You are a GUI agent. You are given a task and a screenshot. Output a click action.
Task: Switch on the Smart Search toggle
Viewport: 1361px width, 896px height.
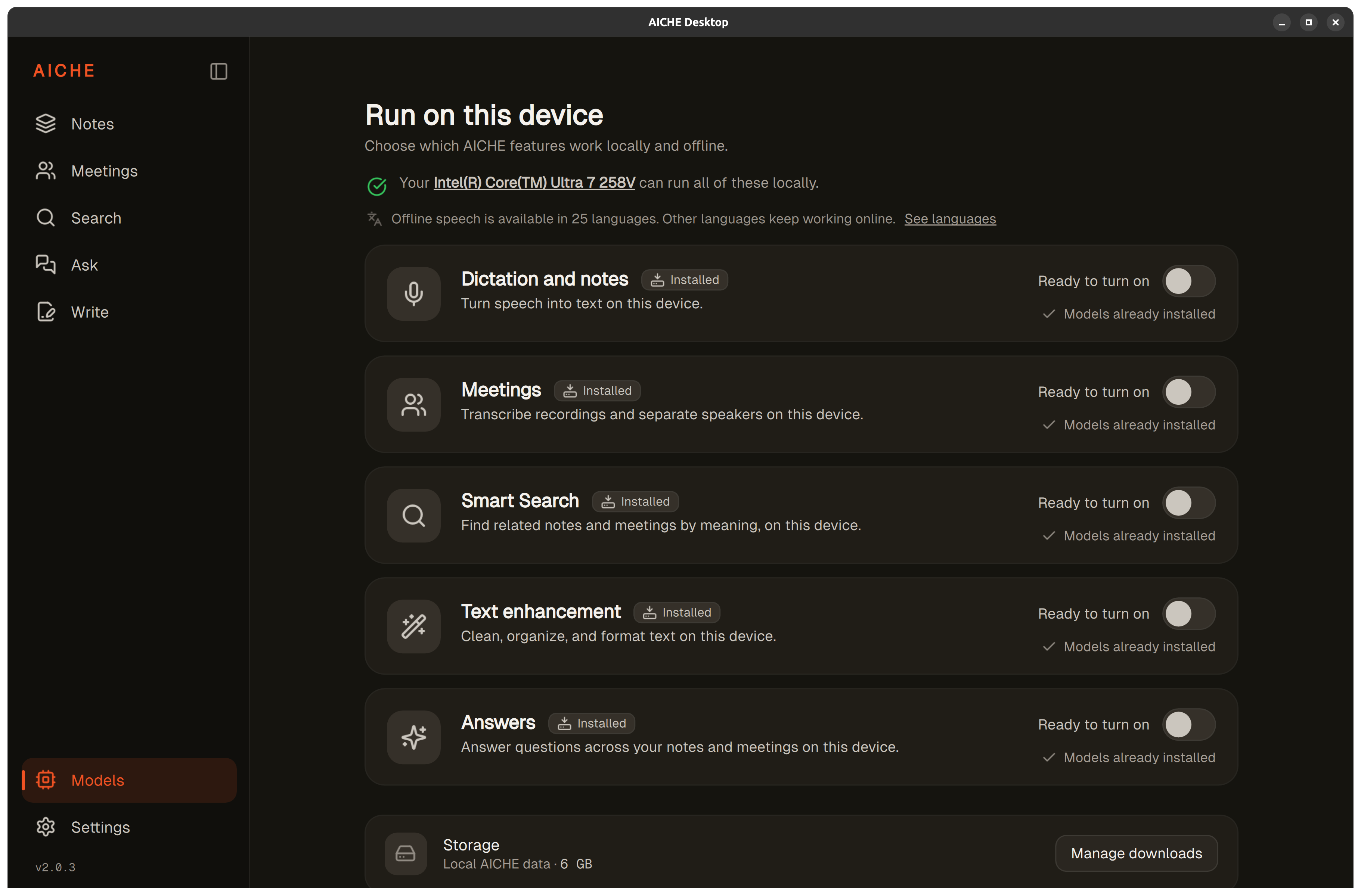pyautogui.click(x=1189, y=503)
